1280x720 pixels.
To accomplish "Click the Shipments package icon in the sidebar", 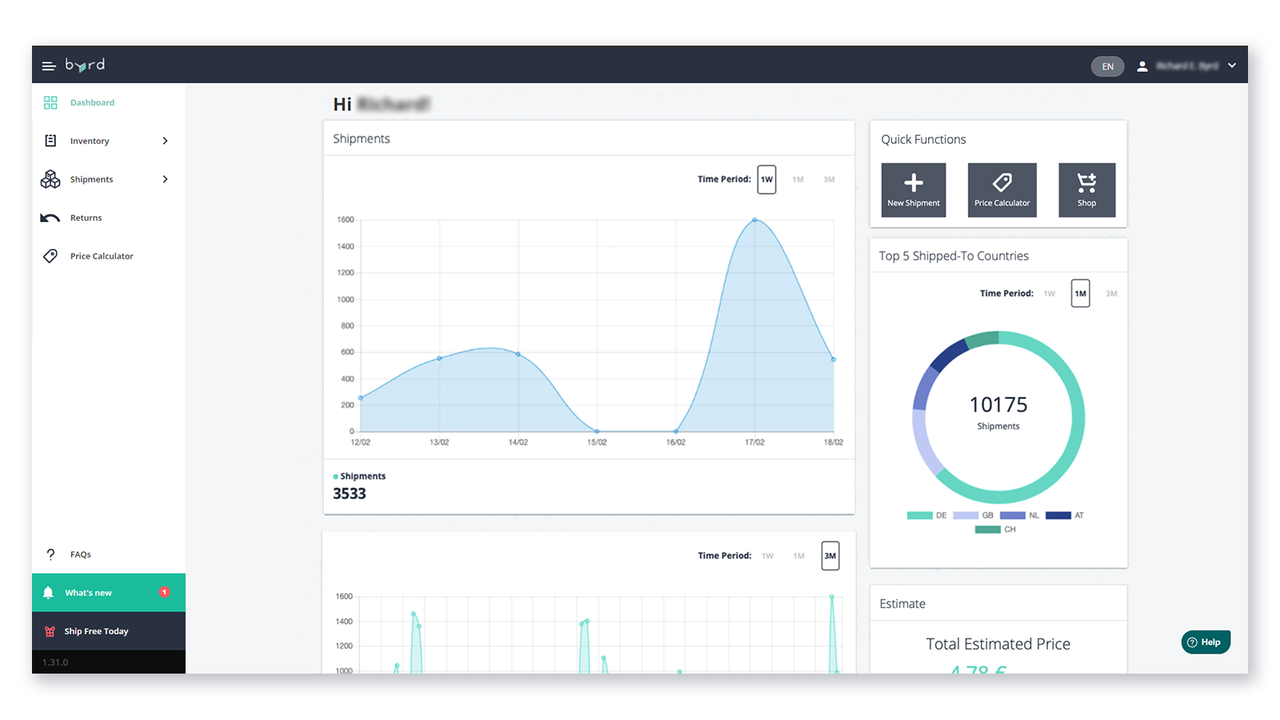I will pos(50,179).
